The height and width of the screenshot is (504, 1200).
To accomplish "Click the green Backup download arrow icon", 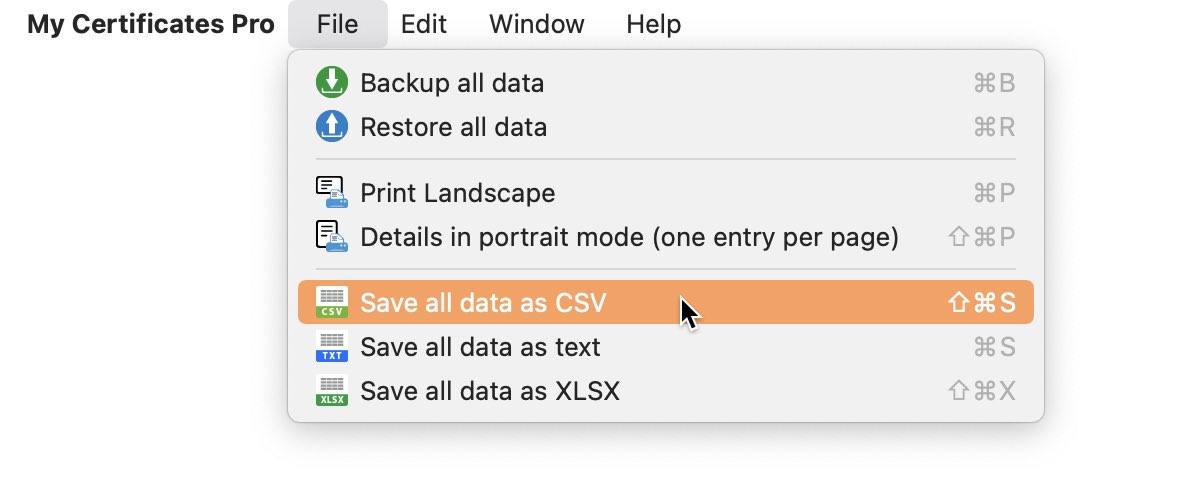I will point(331,83).
